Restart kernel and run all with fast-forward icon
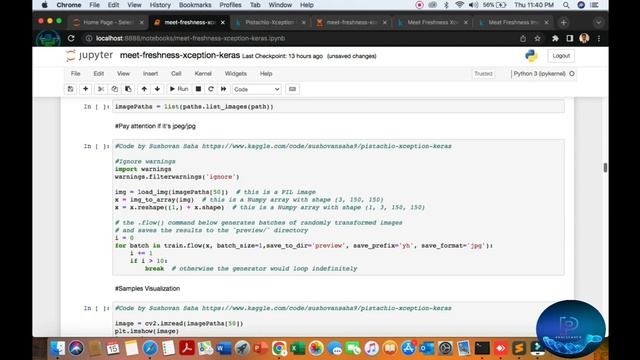 (x=223, y=89)
